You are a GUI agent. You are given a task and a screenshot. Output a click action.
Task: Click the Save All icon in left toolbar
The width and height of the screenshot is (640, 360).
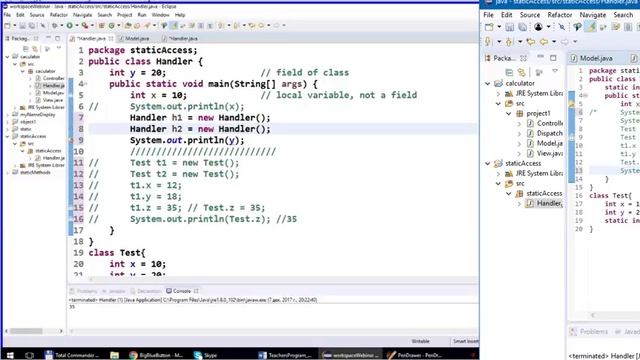(31, 25)
